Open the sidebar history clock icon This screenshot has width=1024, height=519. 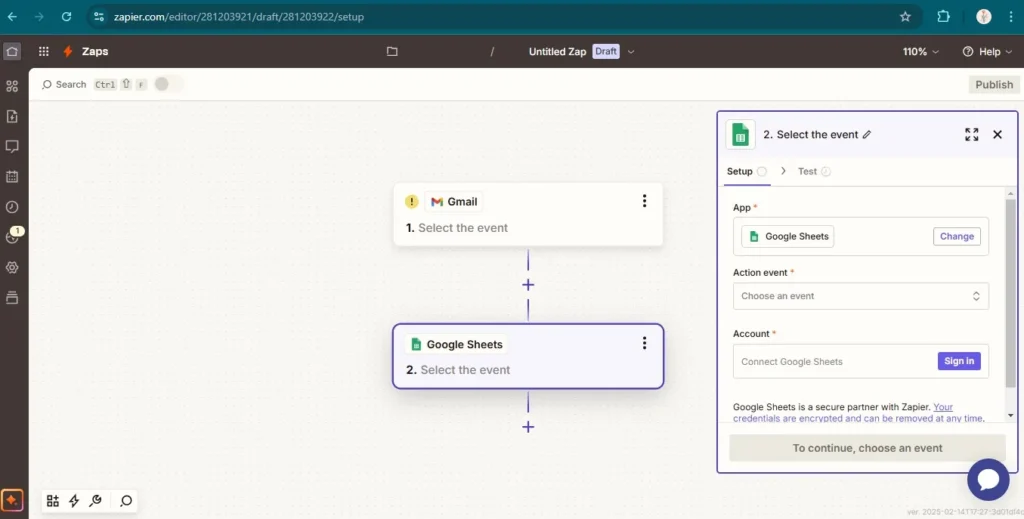[x=12, y=207]
